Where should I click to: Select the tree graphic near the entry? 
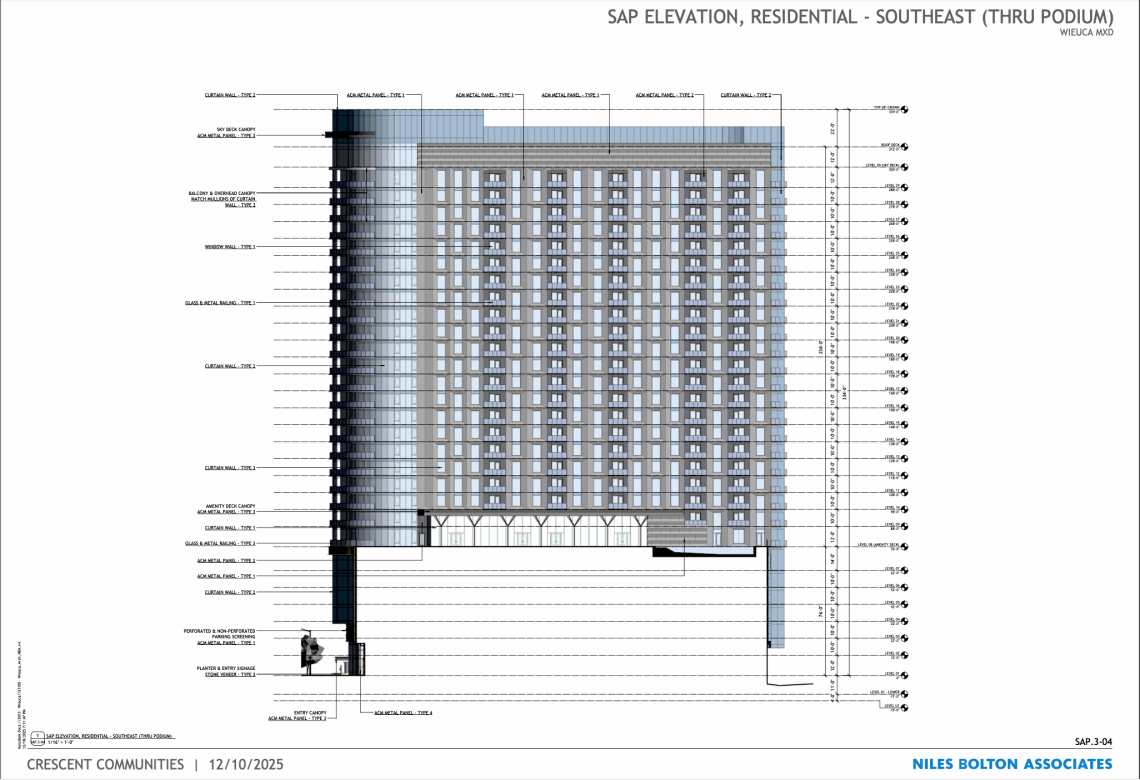click(x=314, y=651)
